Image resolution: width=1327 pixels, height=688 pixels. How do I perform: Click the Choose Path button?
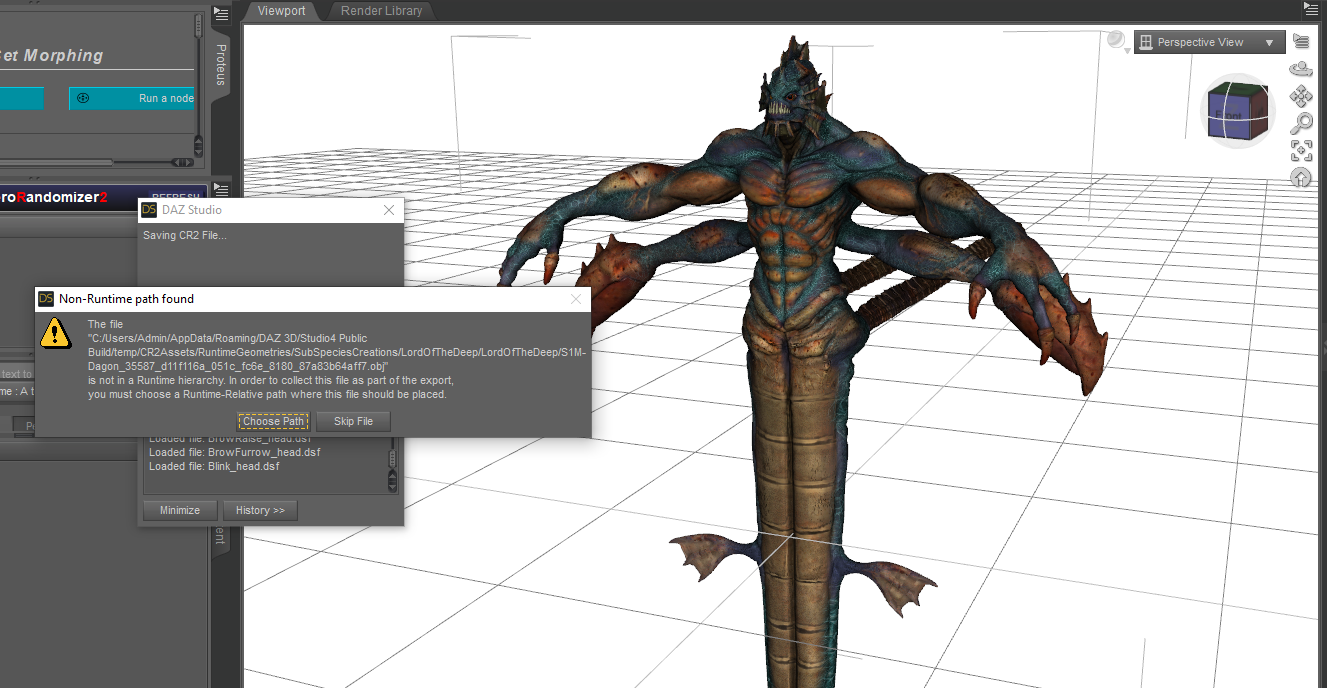pyautogui.click(x=273, y=421)
